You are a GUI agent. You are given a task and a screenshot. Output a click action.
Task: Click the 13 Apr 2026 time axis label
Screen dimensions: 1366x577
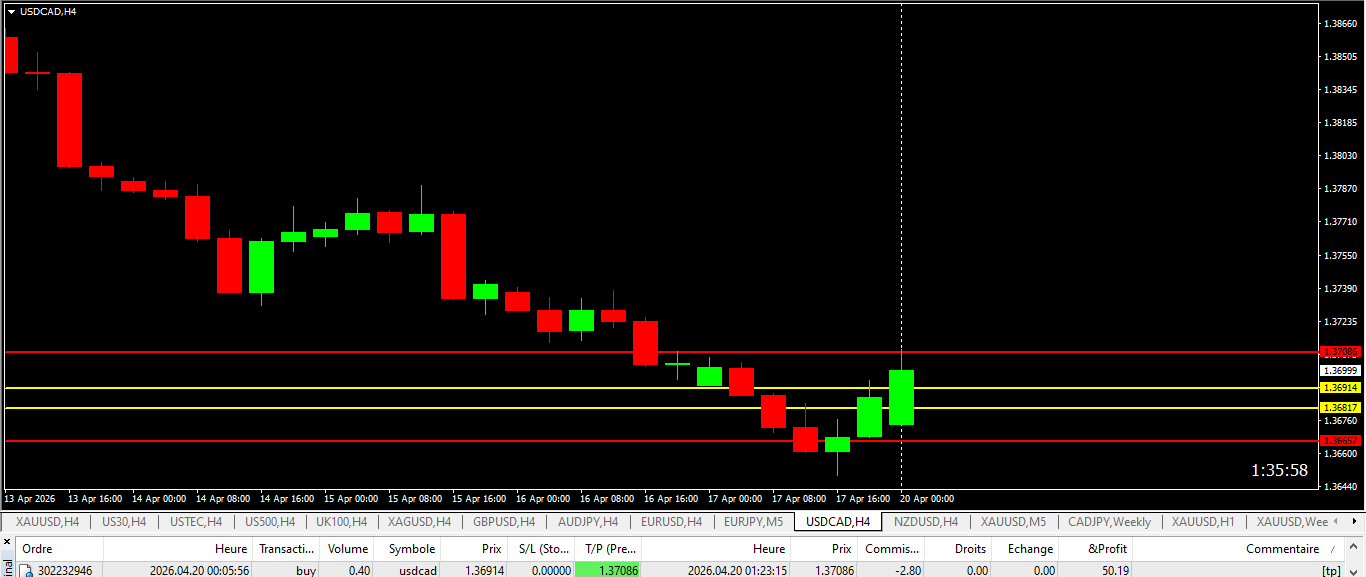point(30,498)
